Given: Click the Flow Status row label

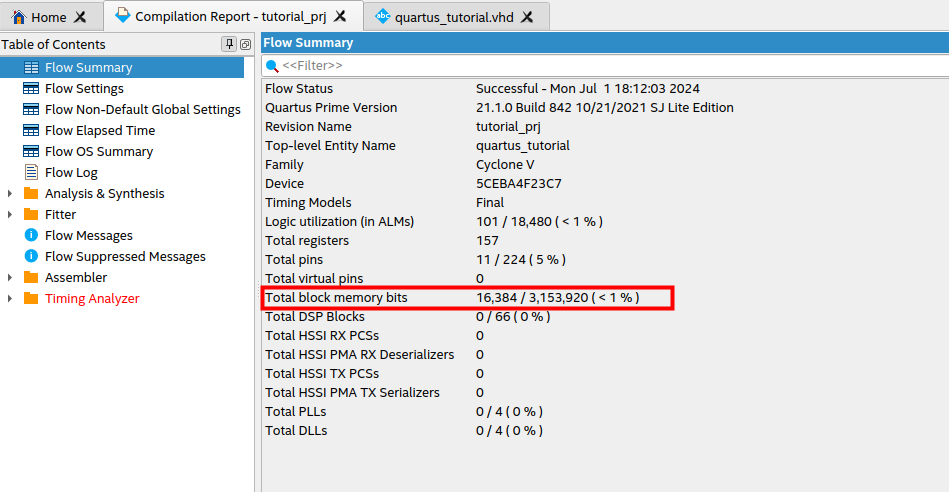Looking at the screenshot, I should (x=299, y=88).
